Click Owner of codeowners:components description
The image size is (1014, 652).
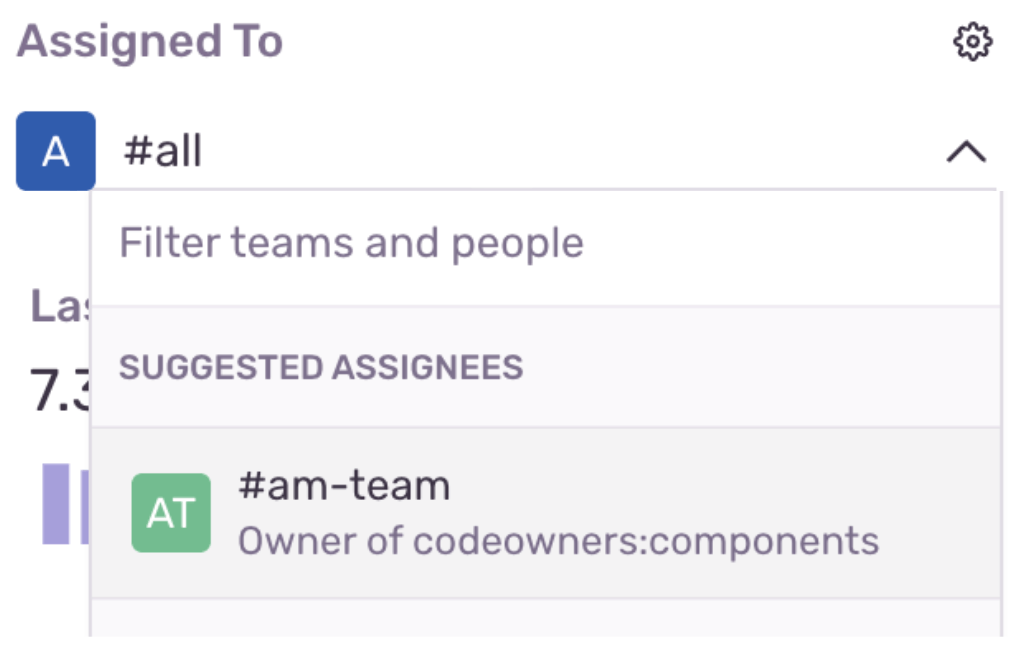pyautogui.click(x=558, y=541)
